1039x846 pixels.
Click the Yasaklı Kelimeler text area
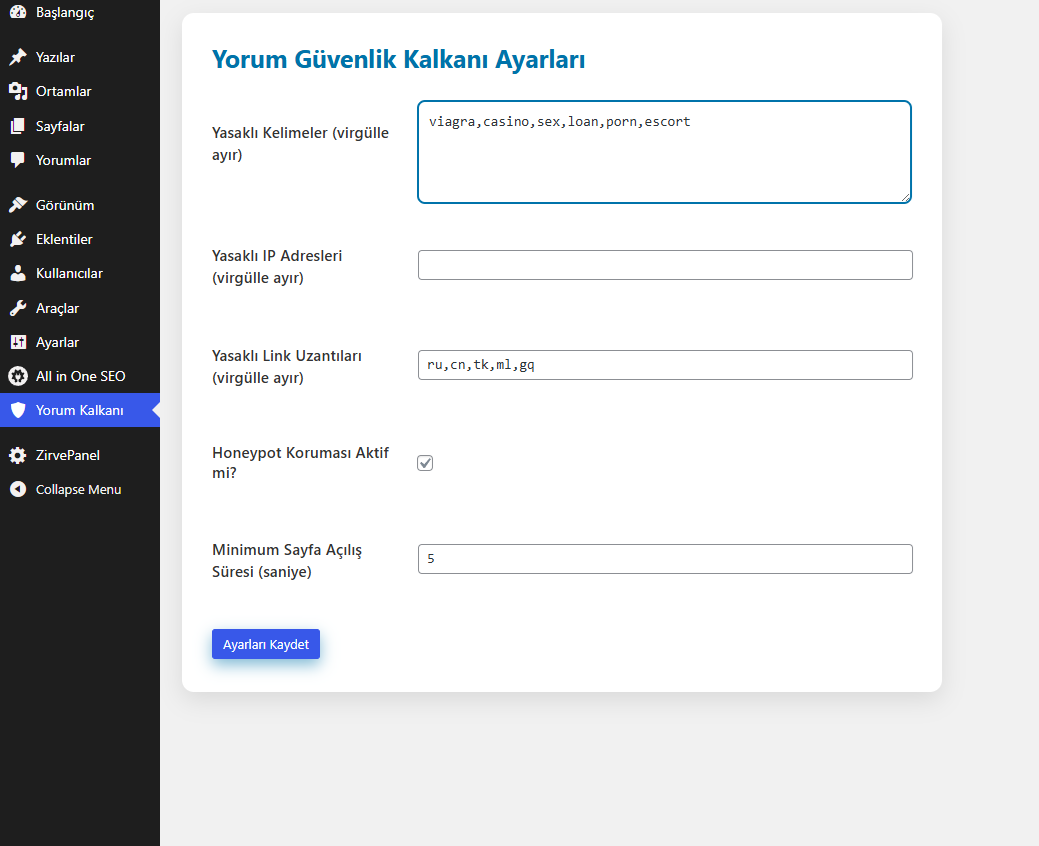pyautogui.click(x=664, y=151)
